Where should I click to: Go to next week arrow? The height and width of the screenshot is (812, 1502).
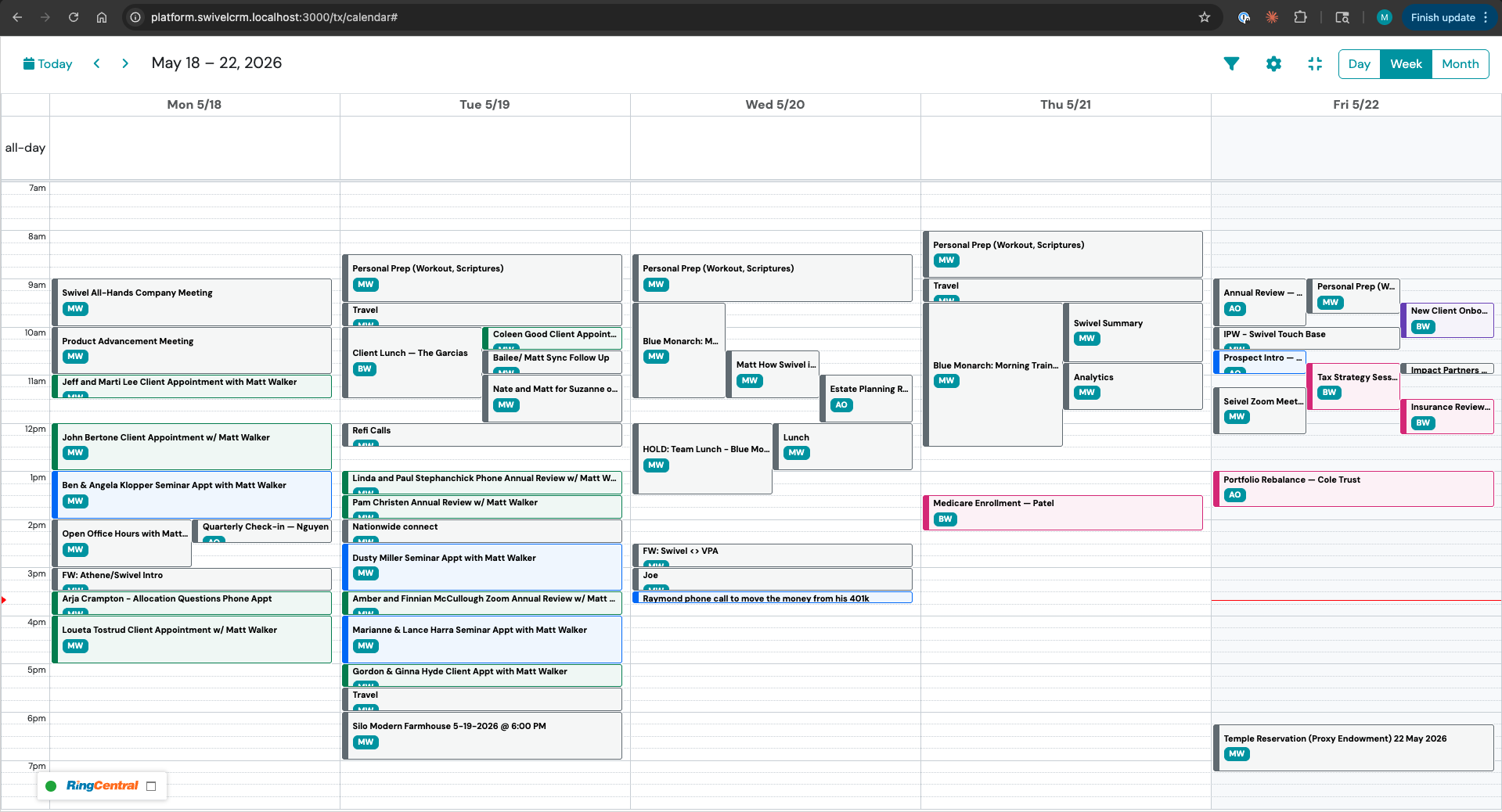point(125,63)
